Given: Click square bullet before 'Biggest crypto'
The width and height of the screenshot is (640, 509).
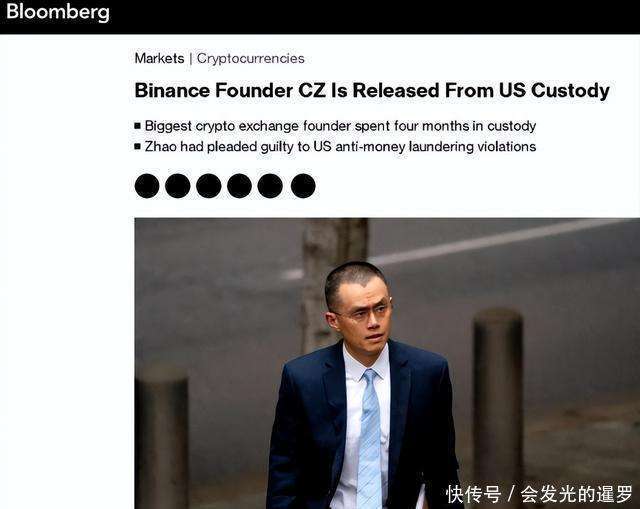Looking at the screenshot, I should [138, 126].
